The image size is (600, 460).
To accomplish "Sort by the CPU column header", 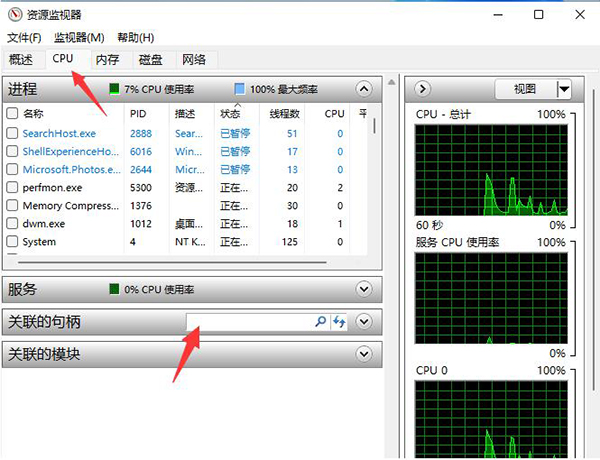I will [334, 114].
